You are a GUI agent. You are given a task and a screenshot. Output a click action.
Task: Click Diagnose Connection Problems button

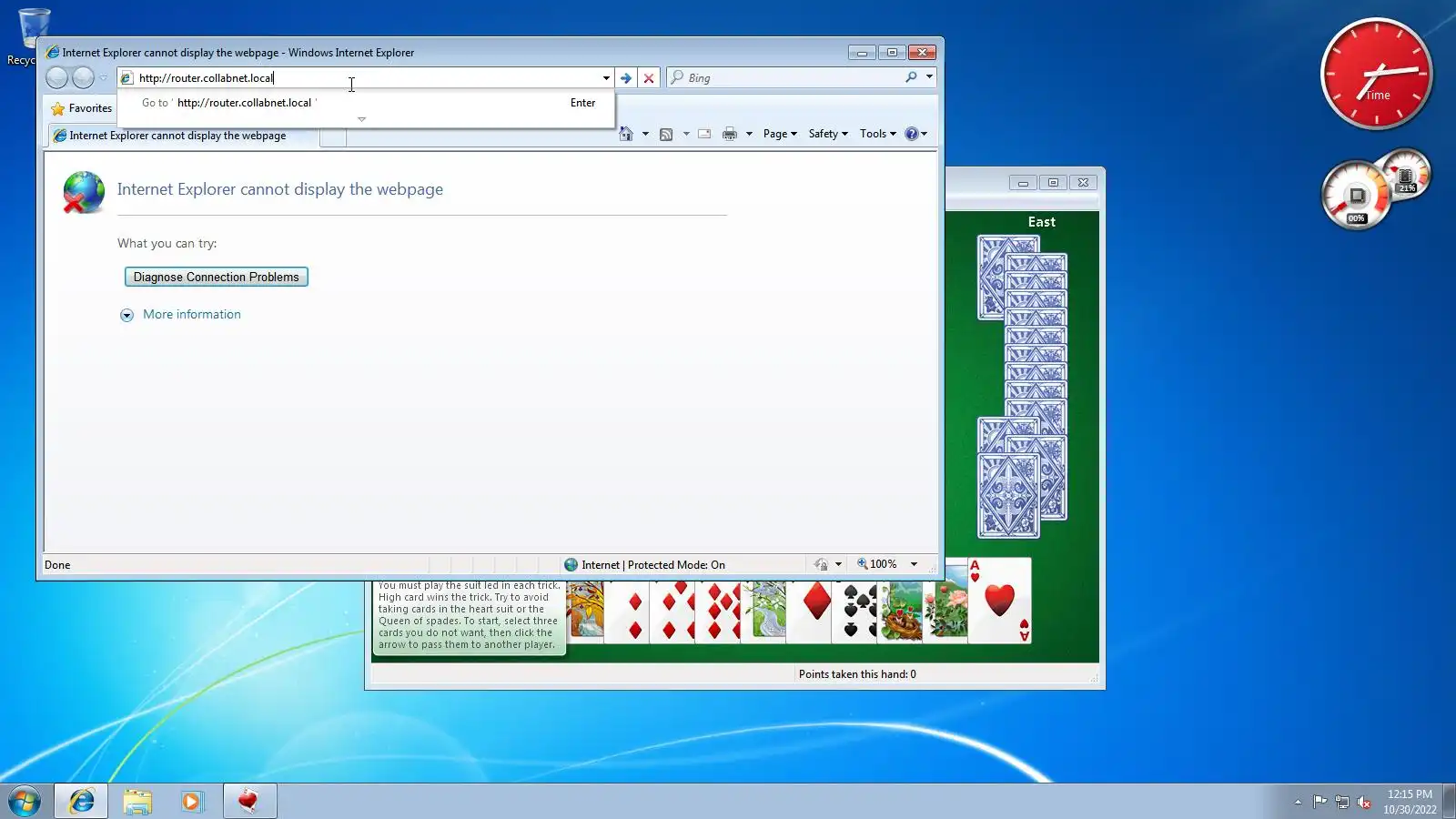click(217, 277)
